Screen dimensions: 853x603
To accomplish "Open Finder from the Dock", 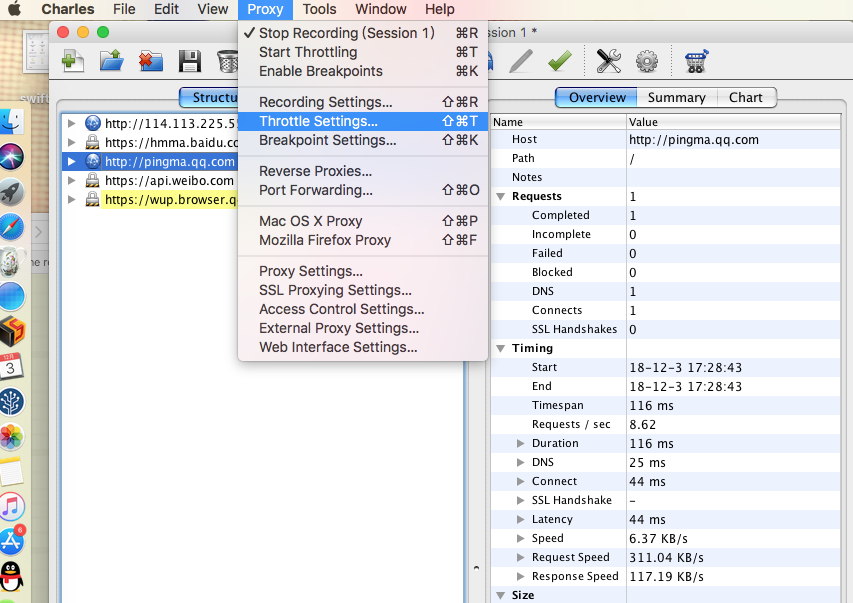I will [x=12, y=121].
